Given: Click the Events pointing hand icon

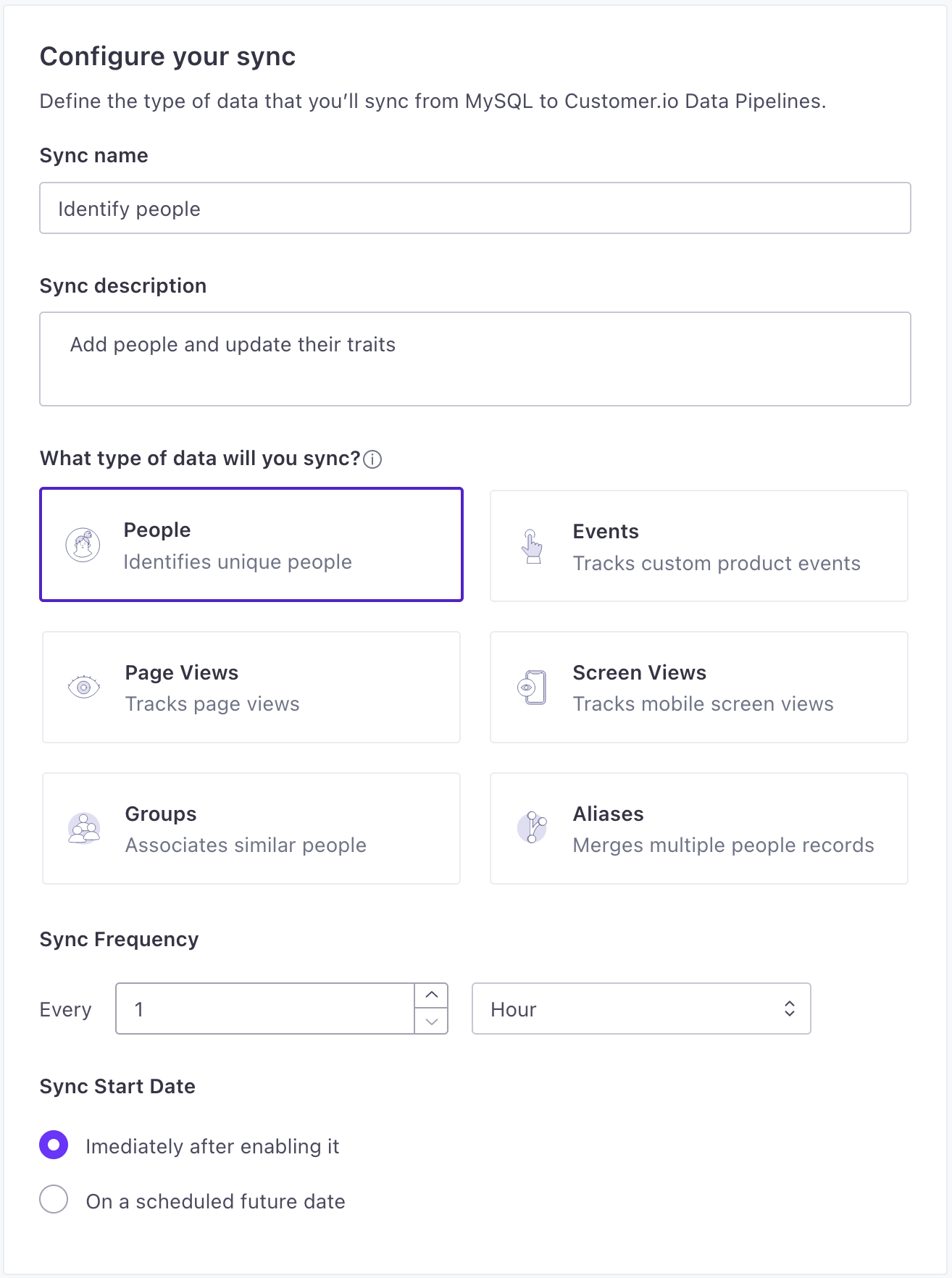Looking at the screenshot, I should point(532,546).
